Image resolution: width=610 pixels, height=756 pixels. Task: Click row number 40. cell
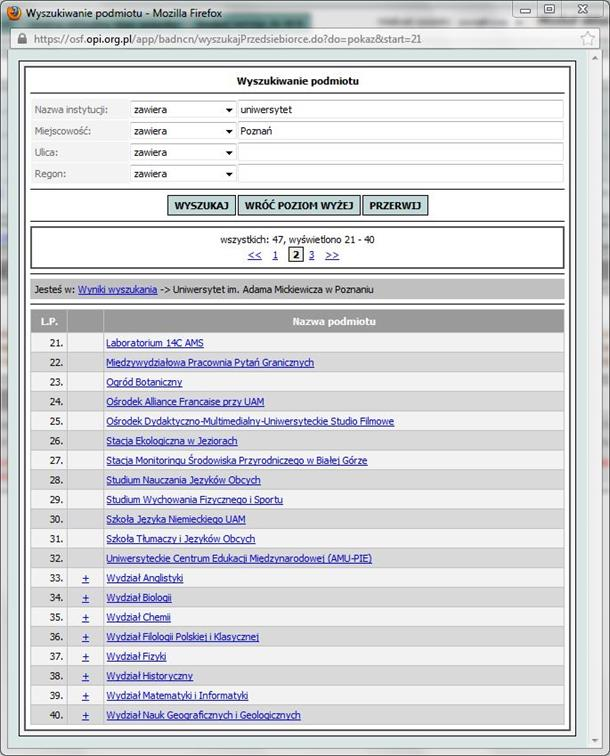[x=49, y=716]
